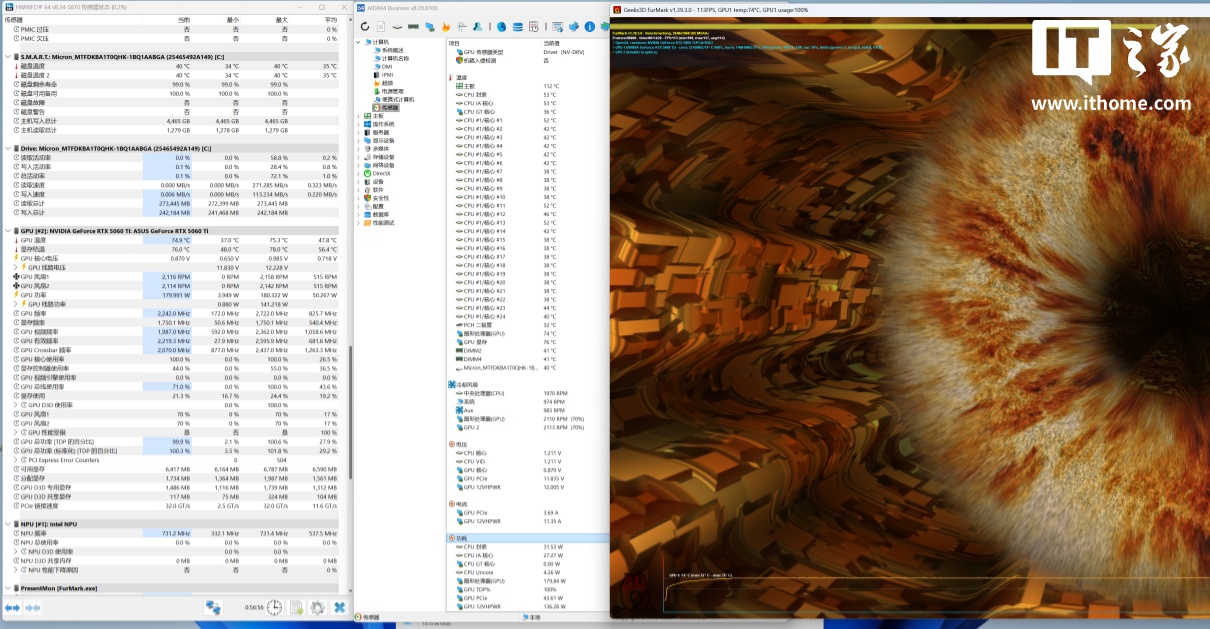Click HWiNFO network monitors icon in footer

pyautogui.click(x=213, y=608)
